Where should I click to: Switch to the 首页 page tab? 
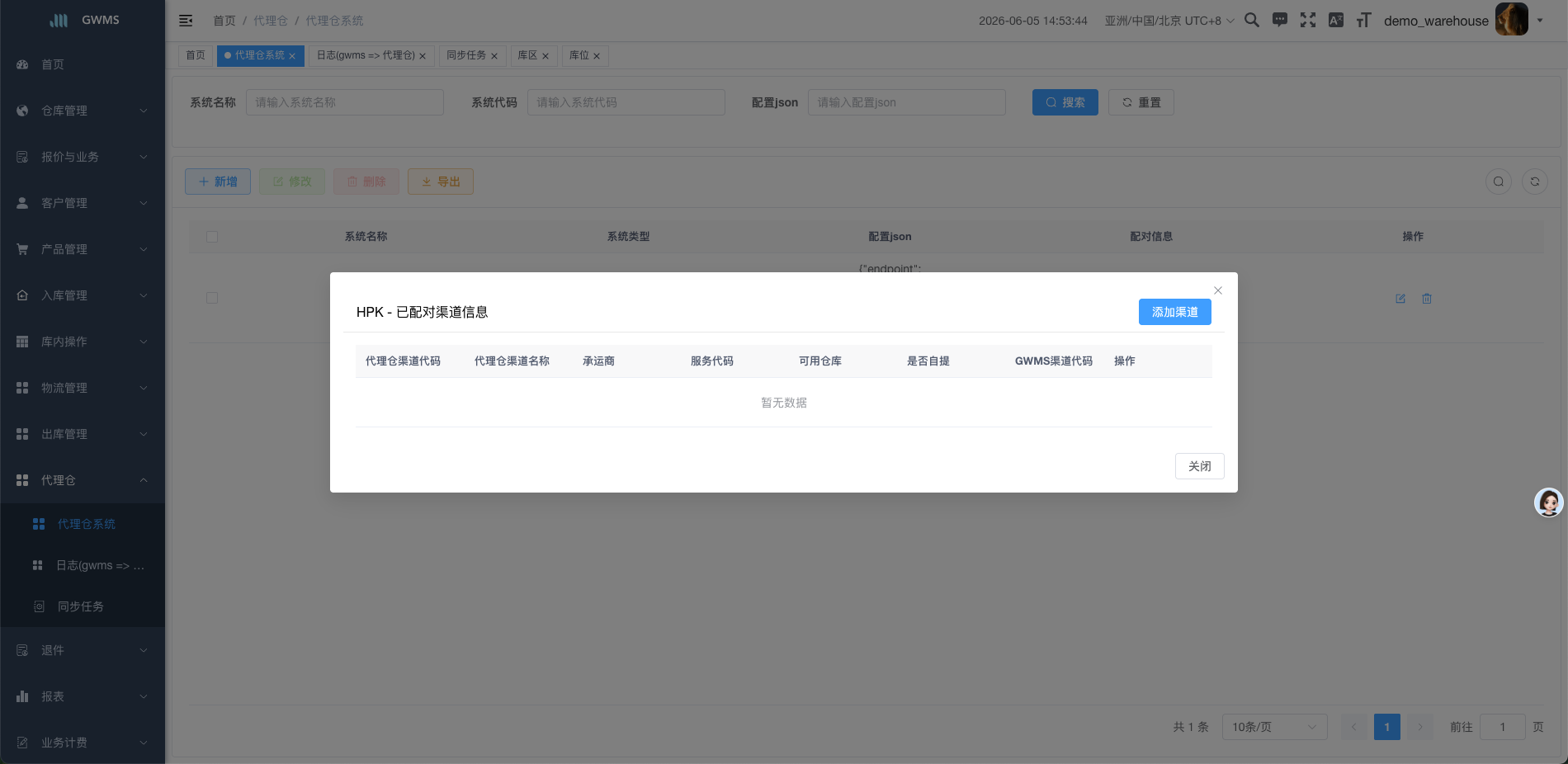tap(196, 55)
